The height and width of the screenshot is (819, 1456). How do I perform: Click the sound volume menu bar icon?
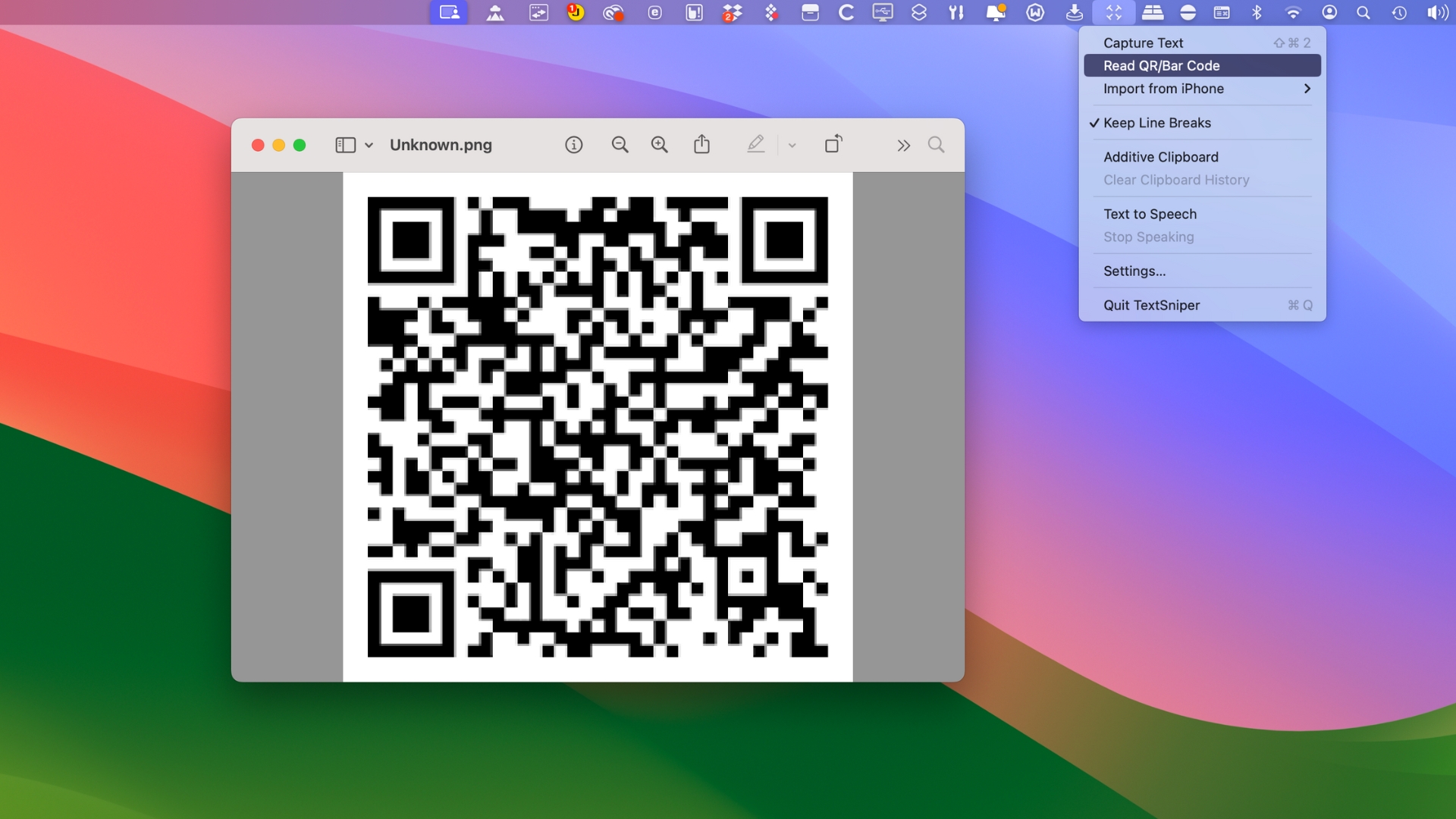(1437, 12)
